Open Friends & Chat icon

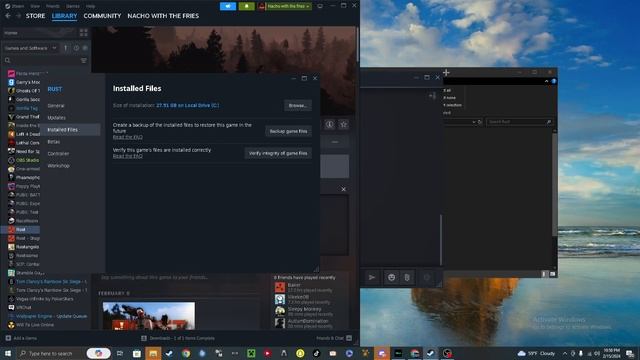[349, 338]
